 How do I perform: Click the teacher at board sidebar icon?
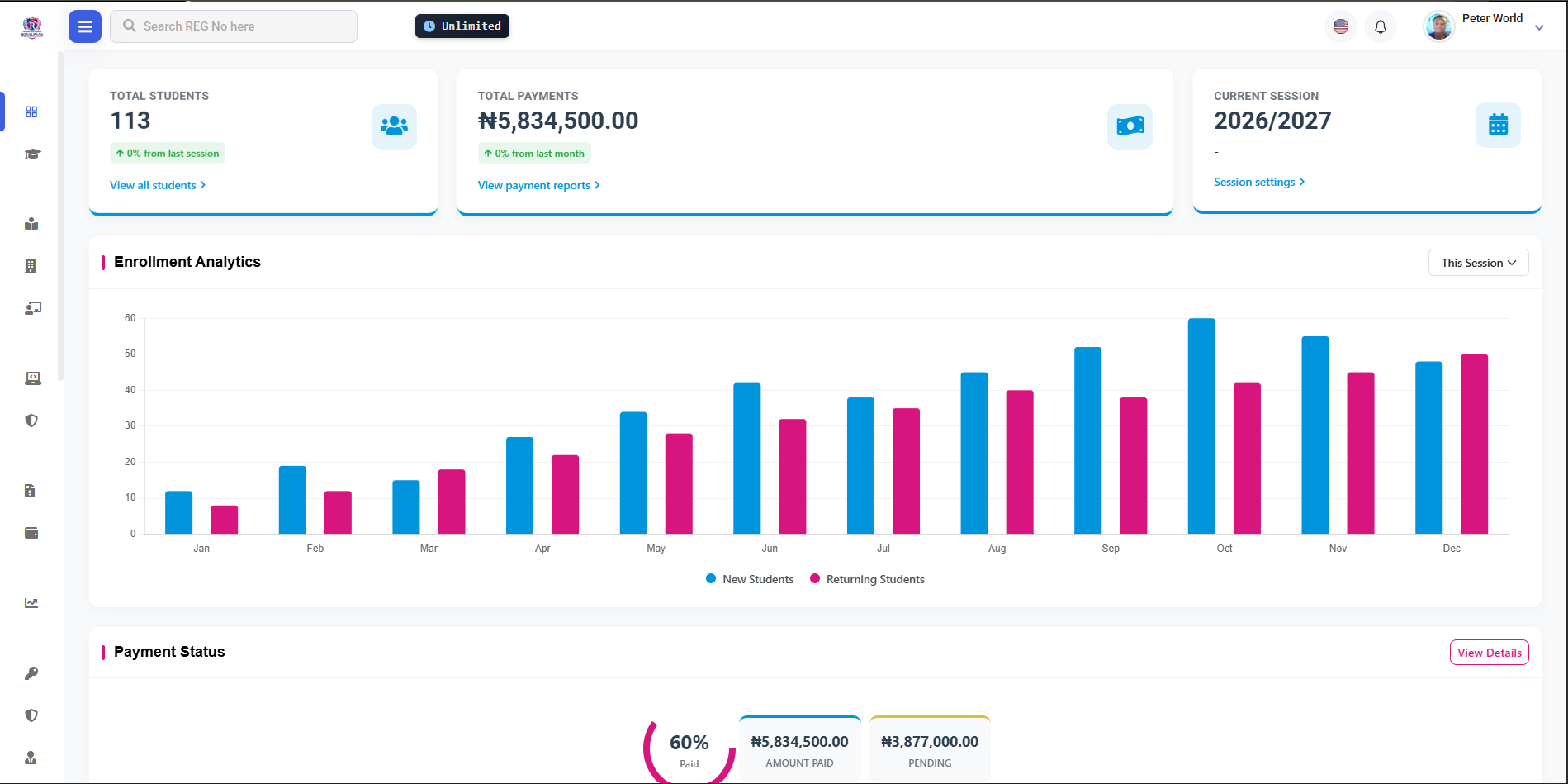pyautogui.click(x=32, y=308)
